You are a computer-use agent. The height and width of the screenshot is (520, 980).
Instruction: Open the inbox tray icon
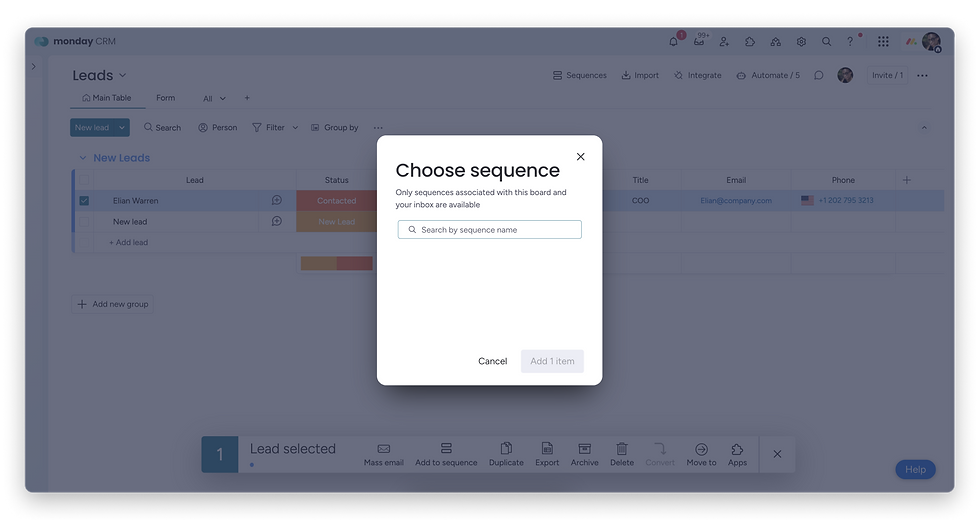click(x=699, y=42)
